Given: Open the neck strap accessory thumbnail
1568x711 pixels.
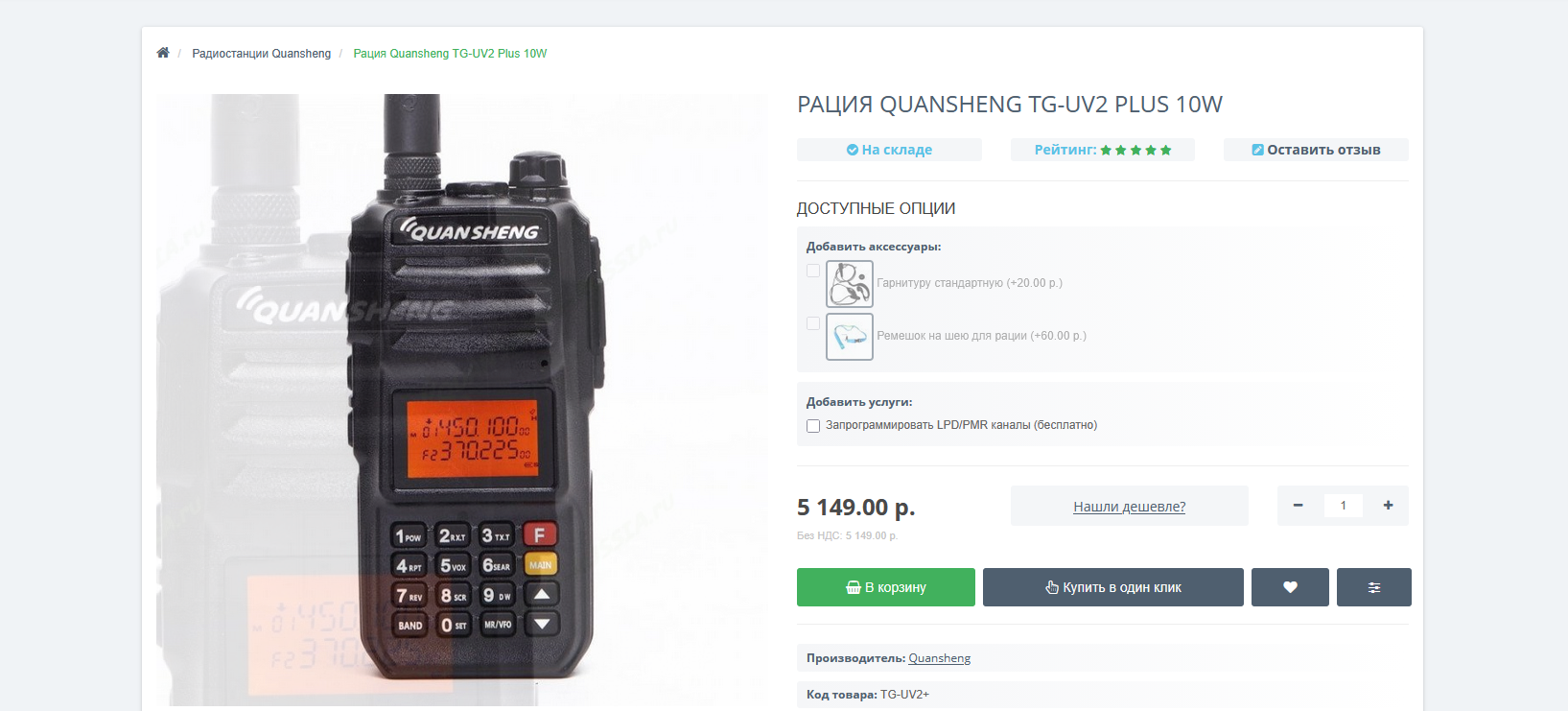Looking at the screenshot, I should [850, 337].
